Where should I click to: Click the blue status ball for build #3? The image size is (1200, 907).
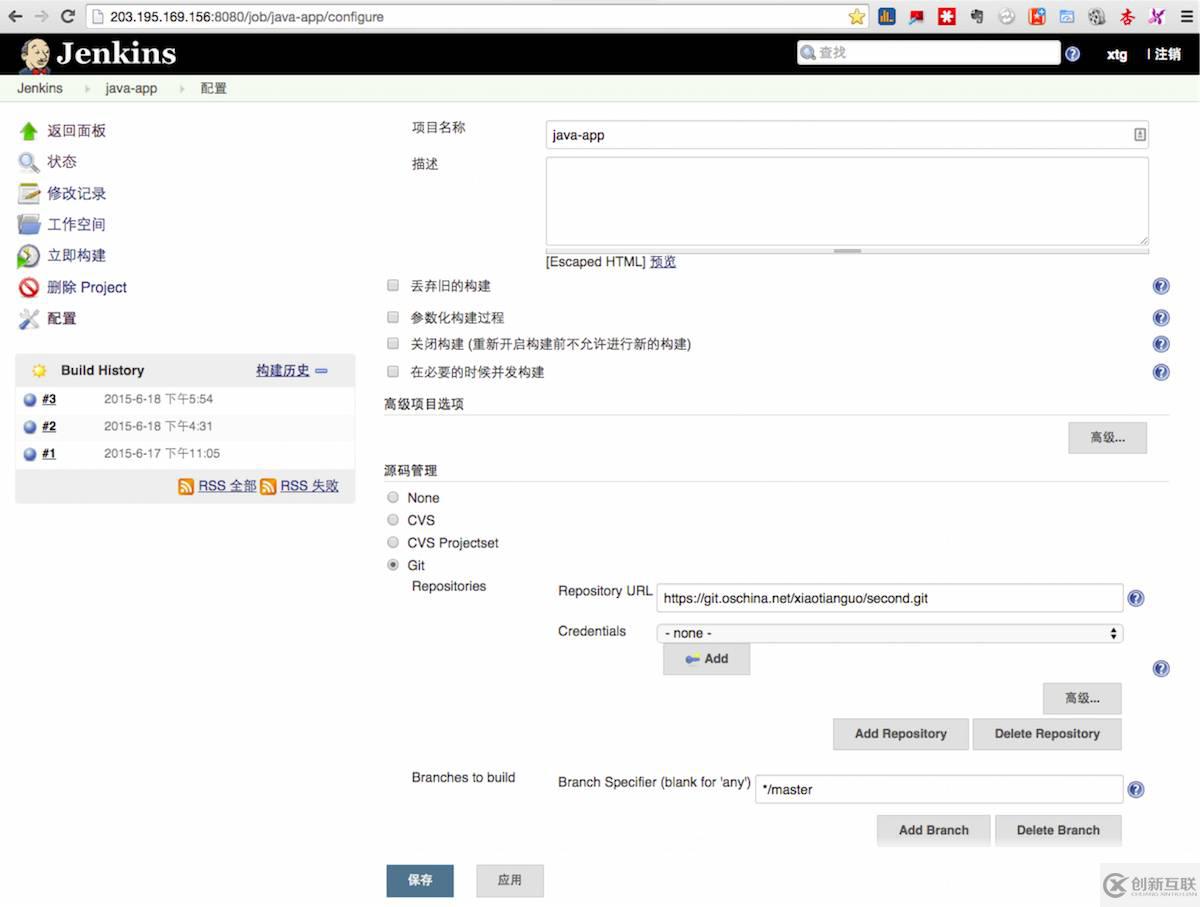coord(30,400)
